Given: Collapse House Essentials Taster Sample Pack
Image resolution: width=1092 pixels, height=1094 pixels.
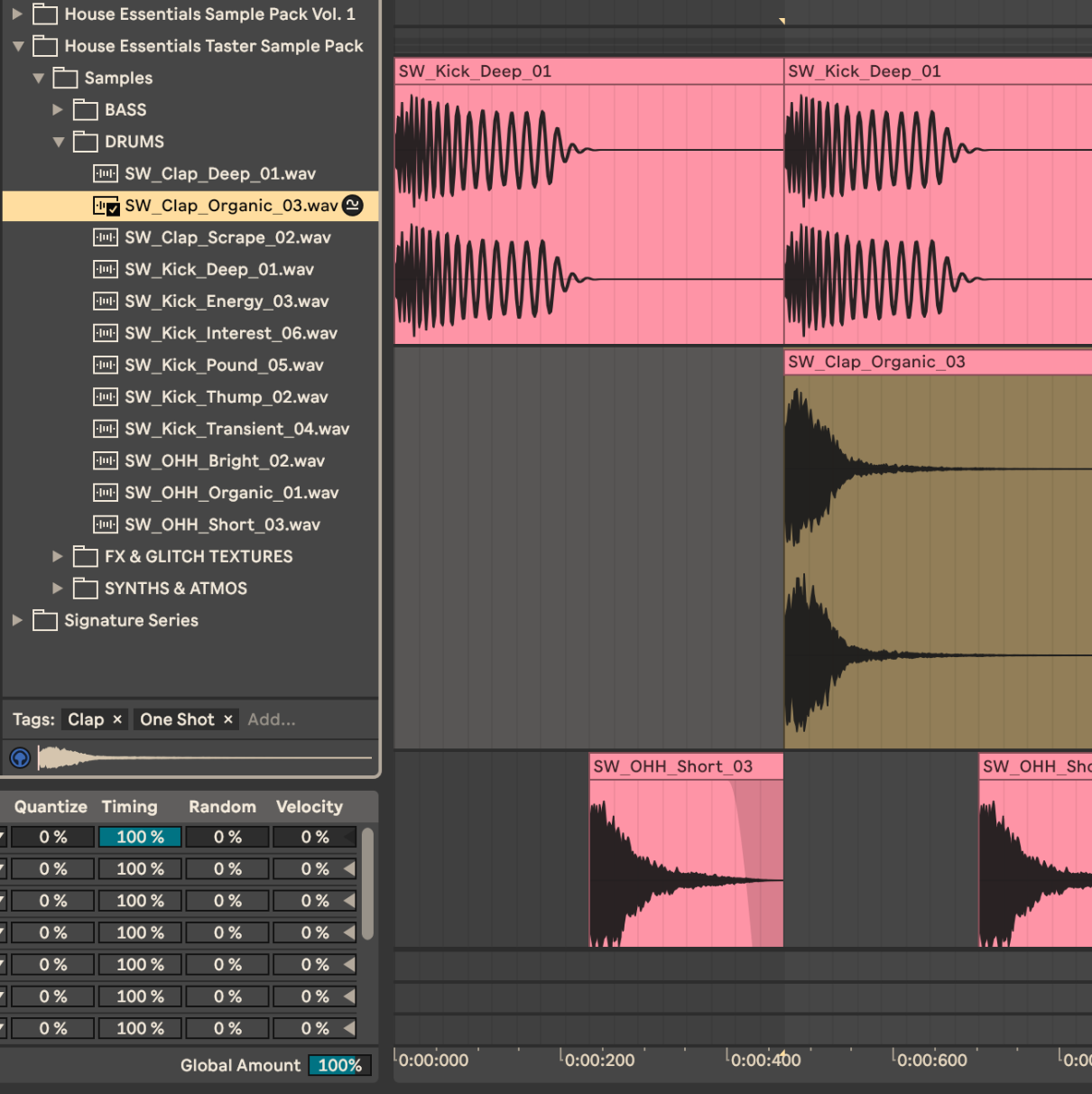Looking at the screenshot, I should coord(18,46).
